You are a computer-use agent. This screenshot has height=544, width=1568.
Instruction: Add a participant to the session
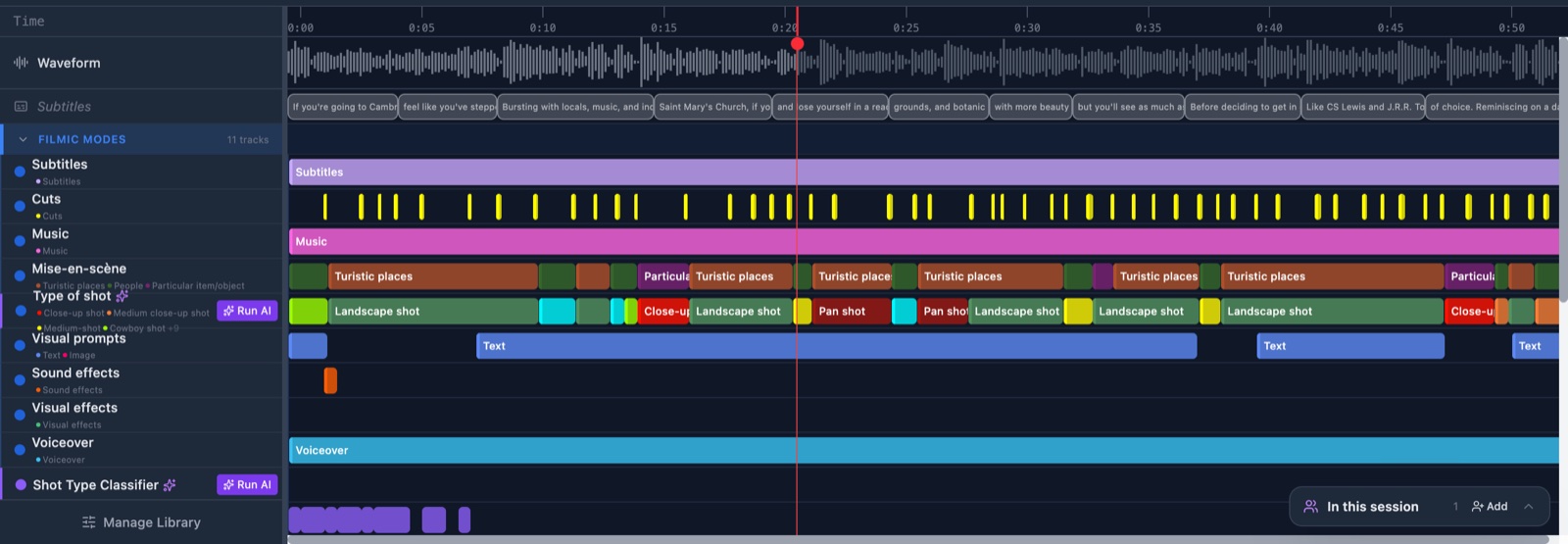click(1490, 507)
